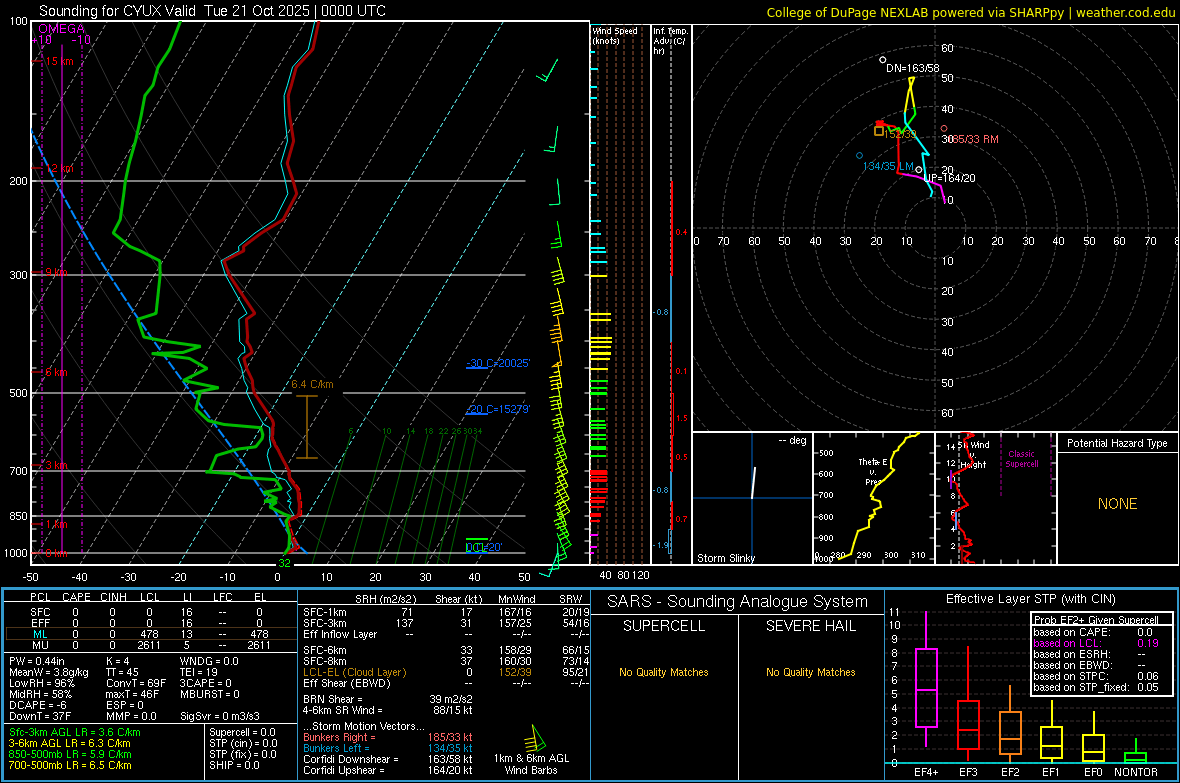Open the weather.cod.edu NEXLAB credit text
Viewport: 1180px width, 783px height.
point(970,12)
